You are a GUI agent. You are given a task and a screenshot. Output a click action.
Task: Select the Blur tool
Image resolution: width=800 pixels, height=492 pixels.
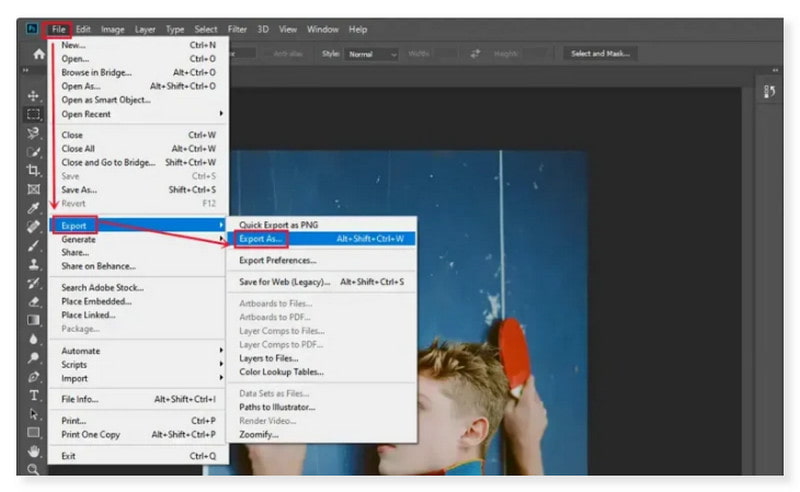(x=34, y=339)
